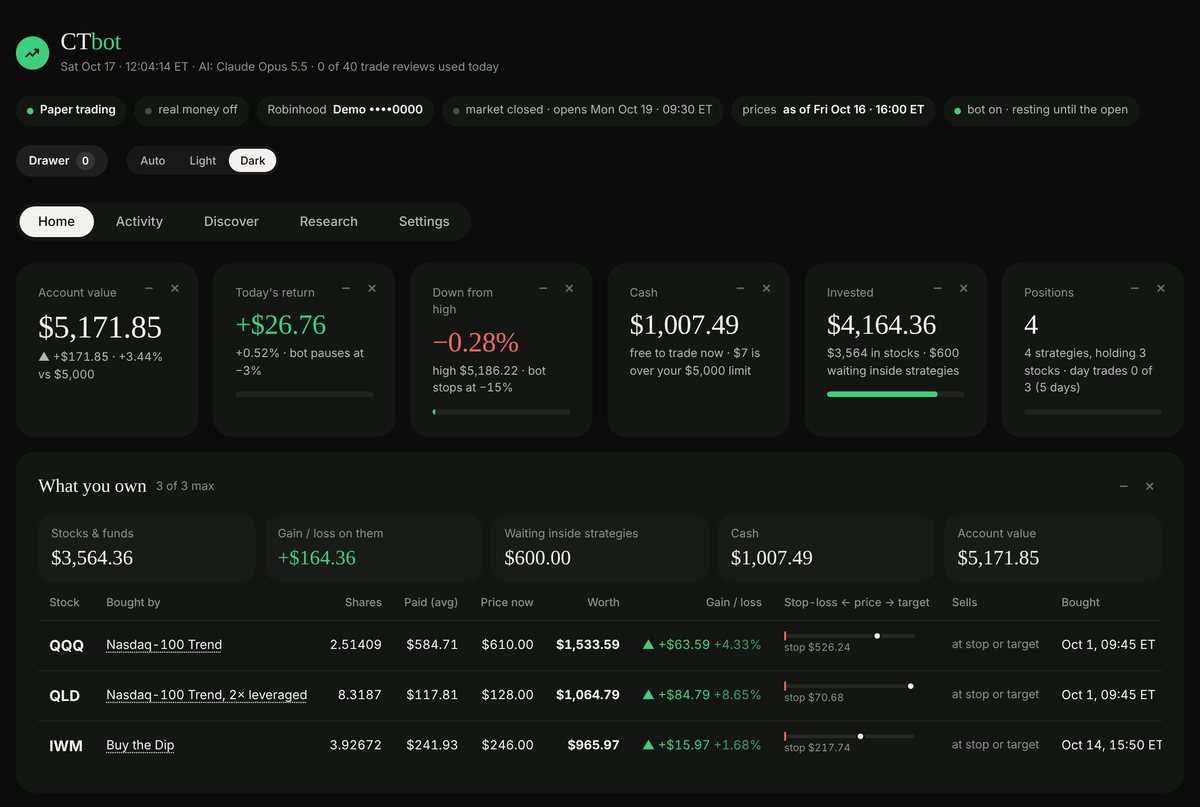Click the 3 of 3 max label
This screenshot has height=807, width=1200.
point(185,486)
